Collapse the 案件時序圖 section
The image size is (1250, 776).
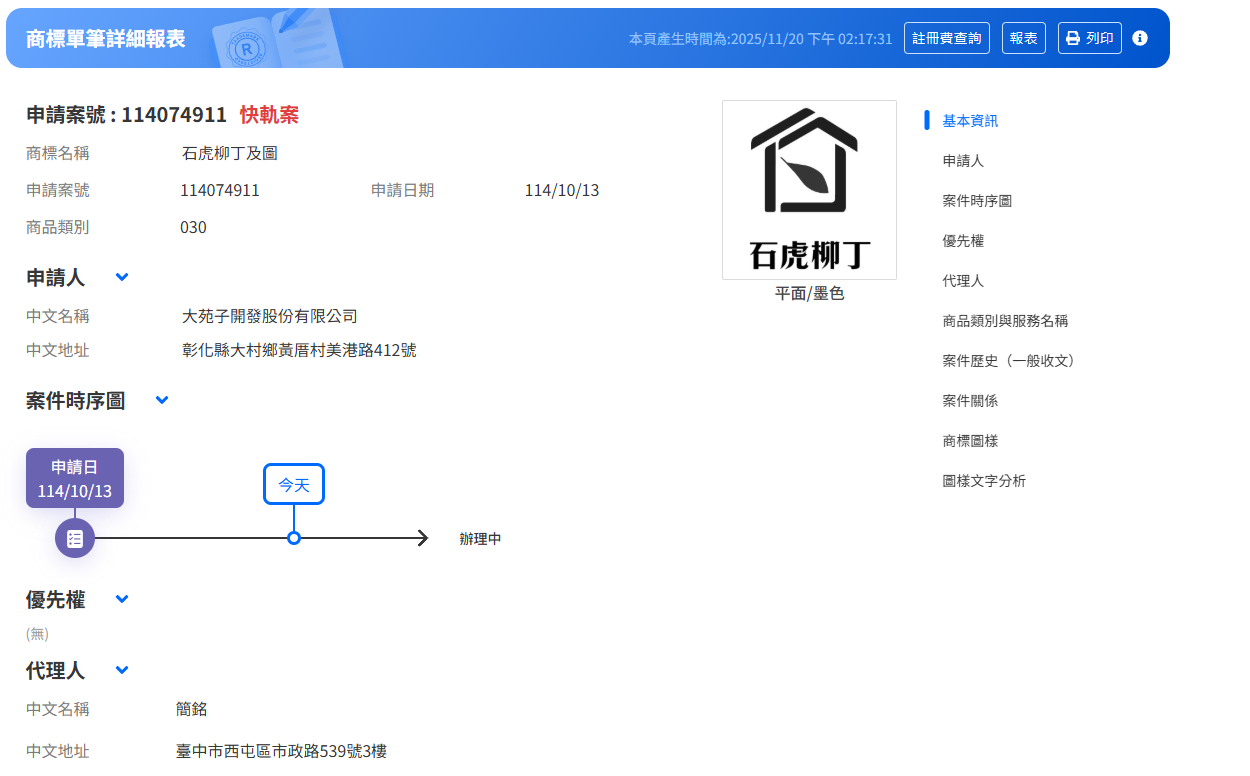161,399
